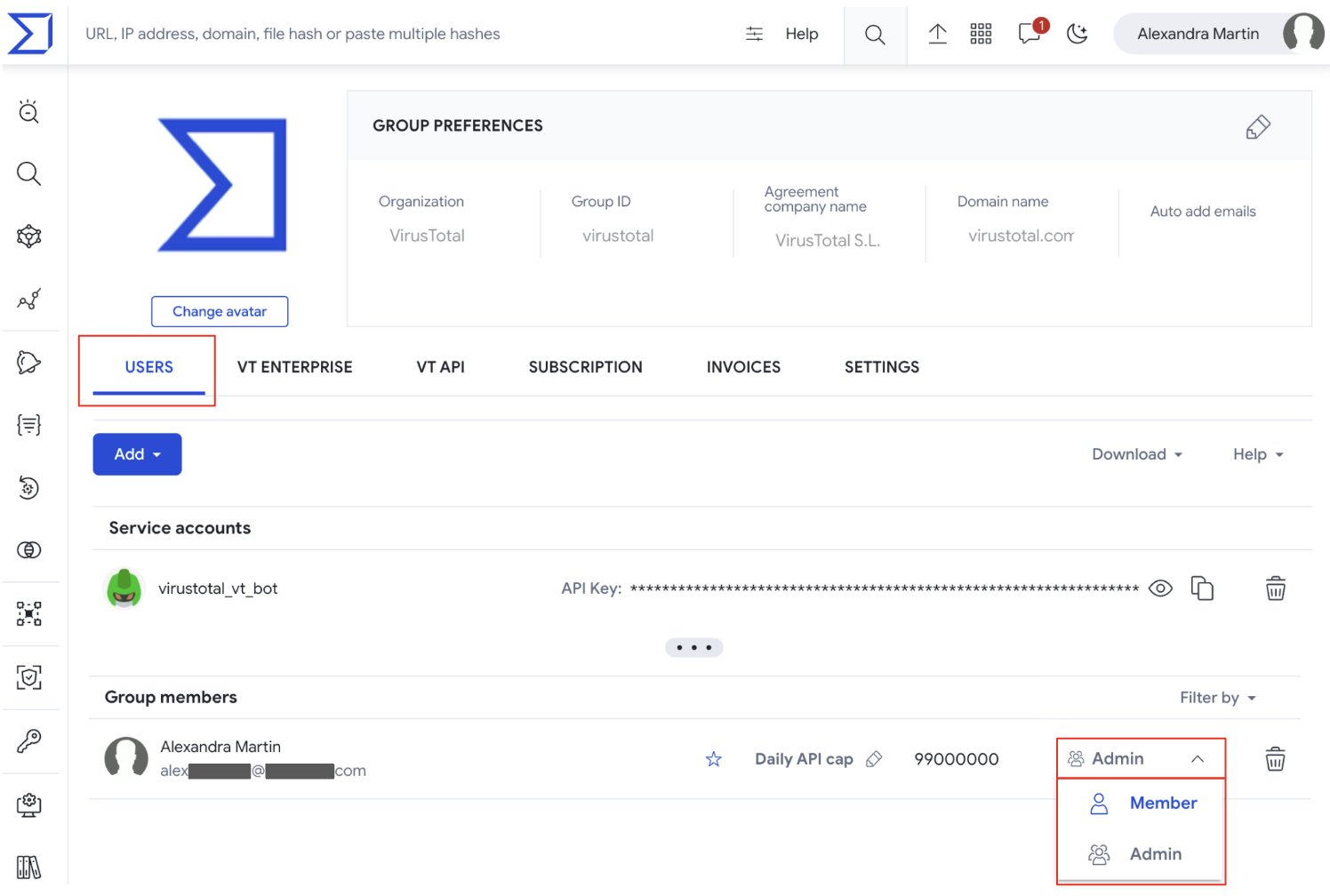
Task: Click the monitor with gear icon in the sidebar
Action: pyautogui.click(x=29, y=804)
